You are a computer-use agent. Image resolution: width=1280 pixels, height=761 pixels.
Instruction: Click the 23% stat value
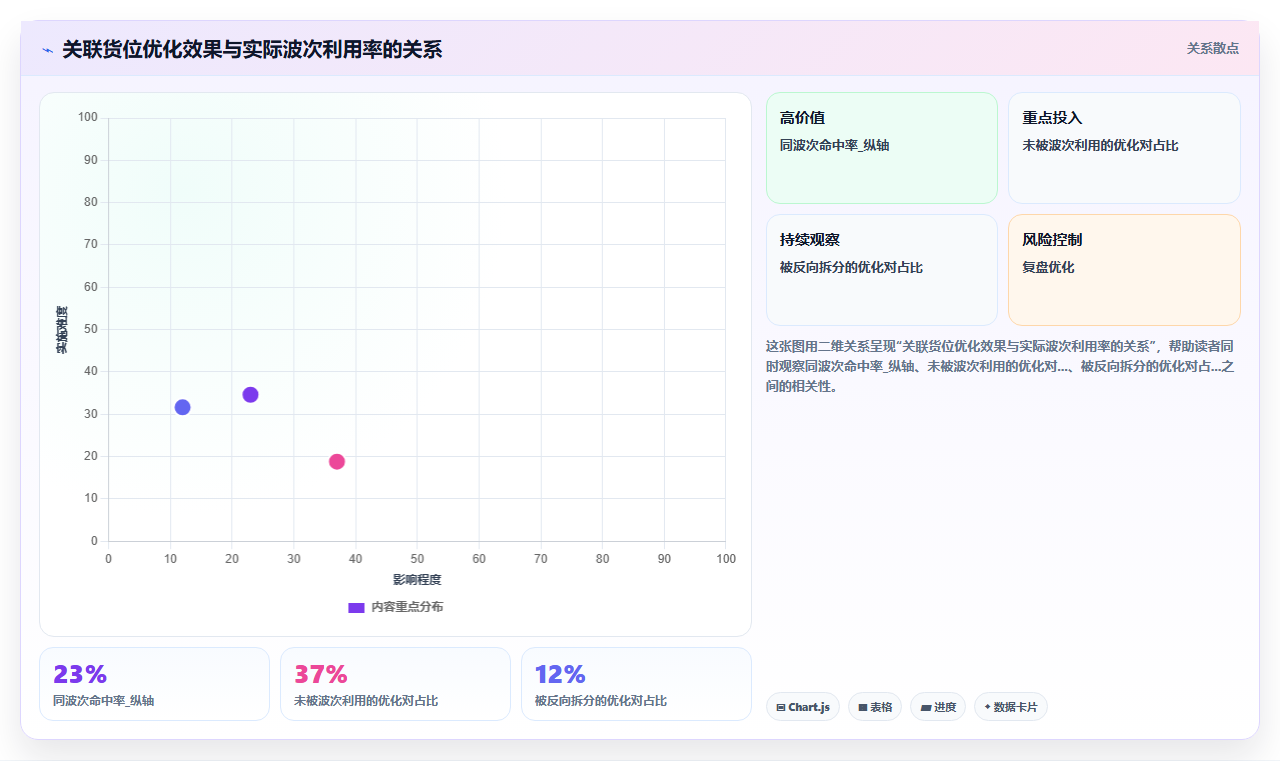tap(80, 674)
